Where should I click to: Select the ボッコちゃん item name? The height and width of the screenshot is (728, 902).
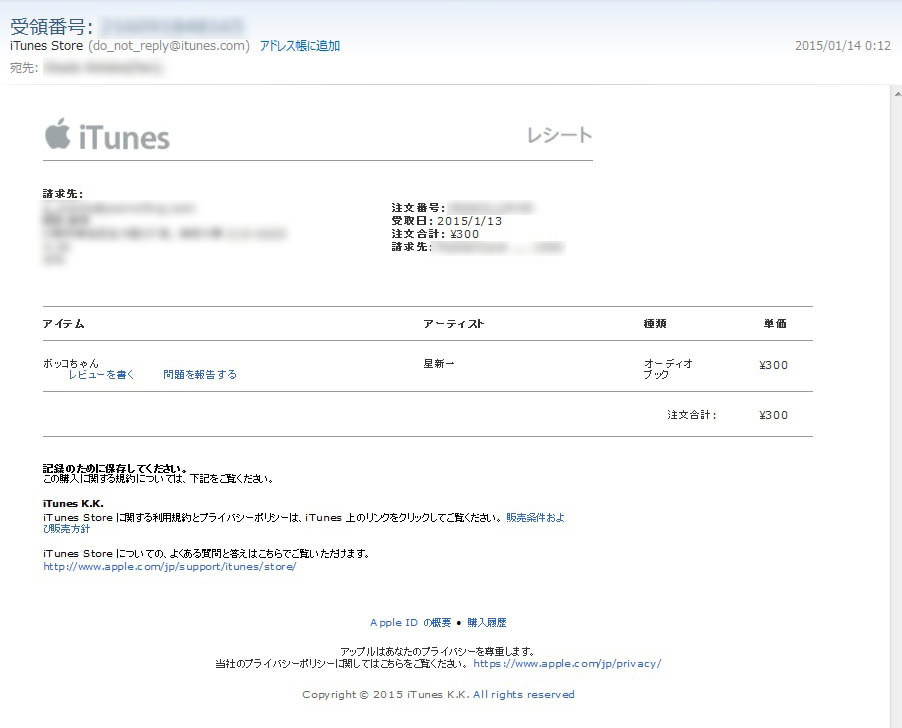pos(71,363)
